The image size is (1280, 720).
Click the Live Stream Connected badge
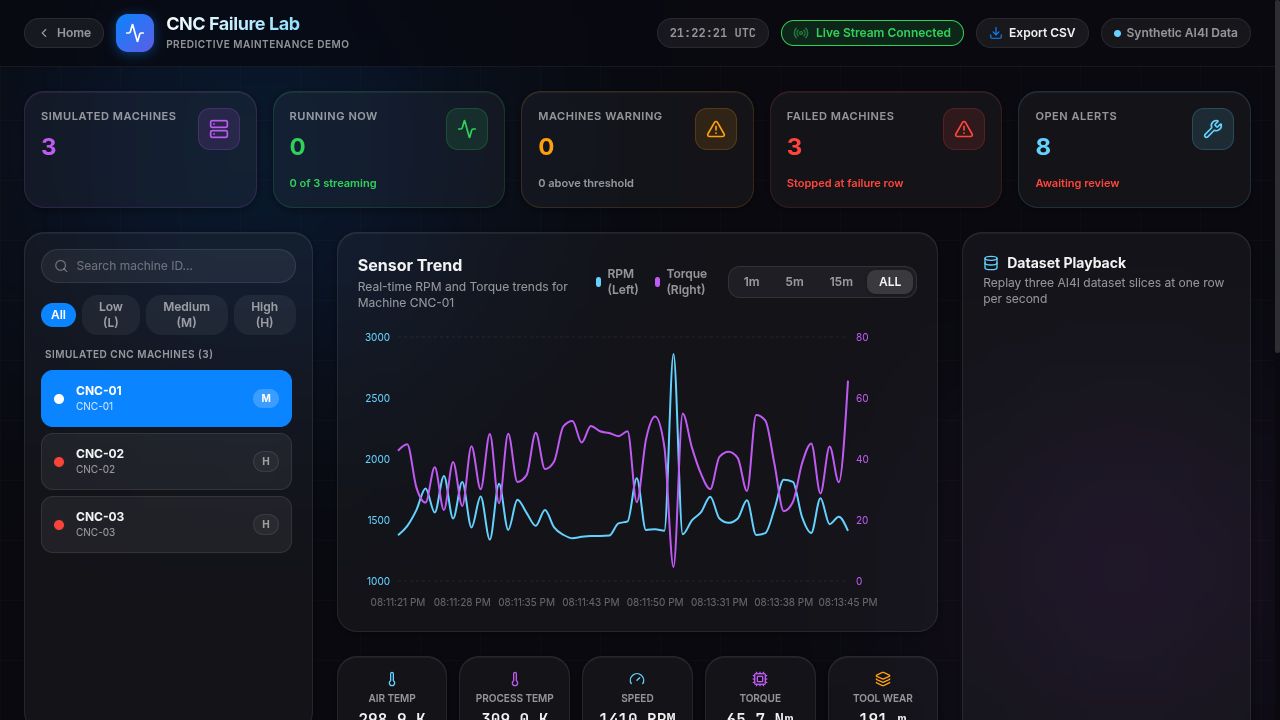click(872, 33)
